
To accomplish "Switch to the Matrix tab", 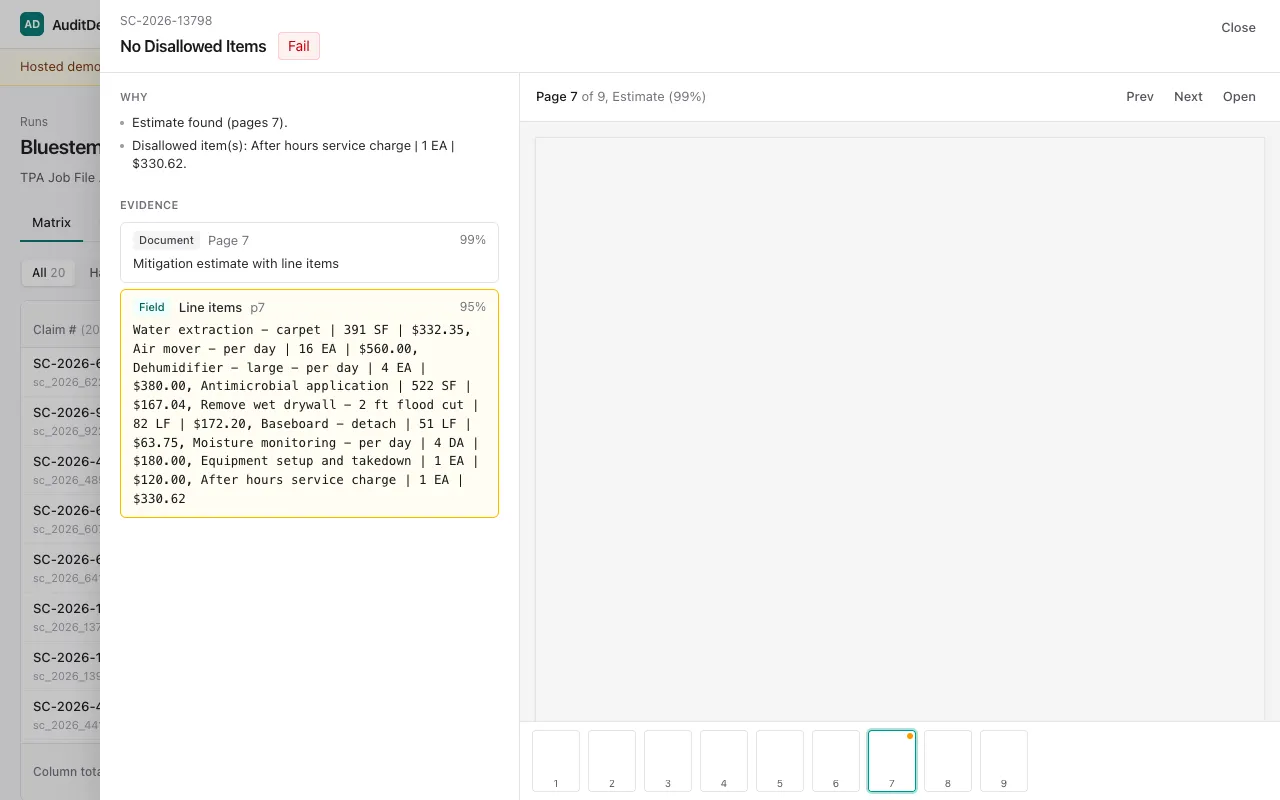I will pyautogui.click(x=51, y=222).
